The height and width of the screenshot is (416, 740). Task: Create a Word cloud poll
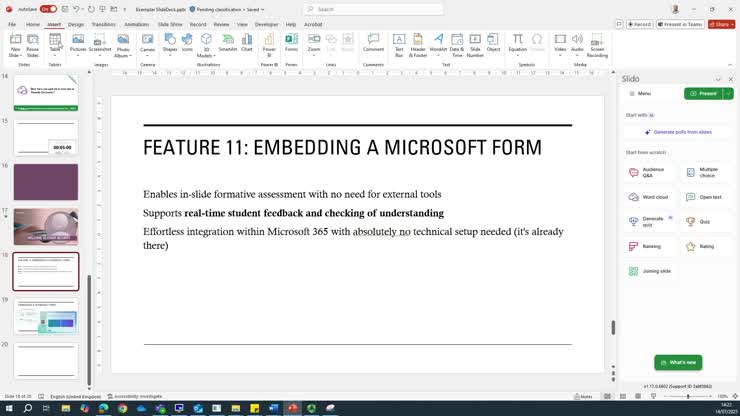(x=649, y=197)
